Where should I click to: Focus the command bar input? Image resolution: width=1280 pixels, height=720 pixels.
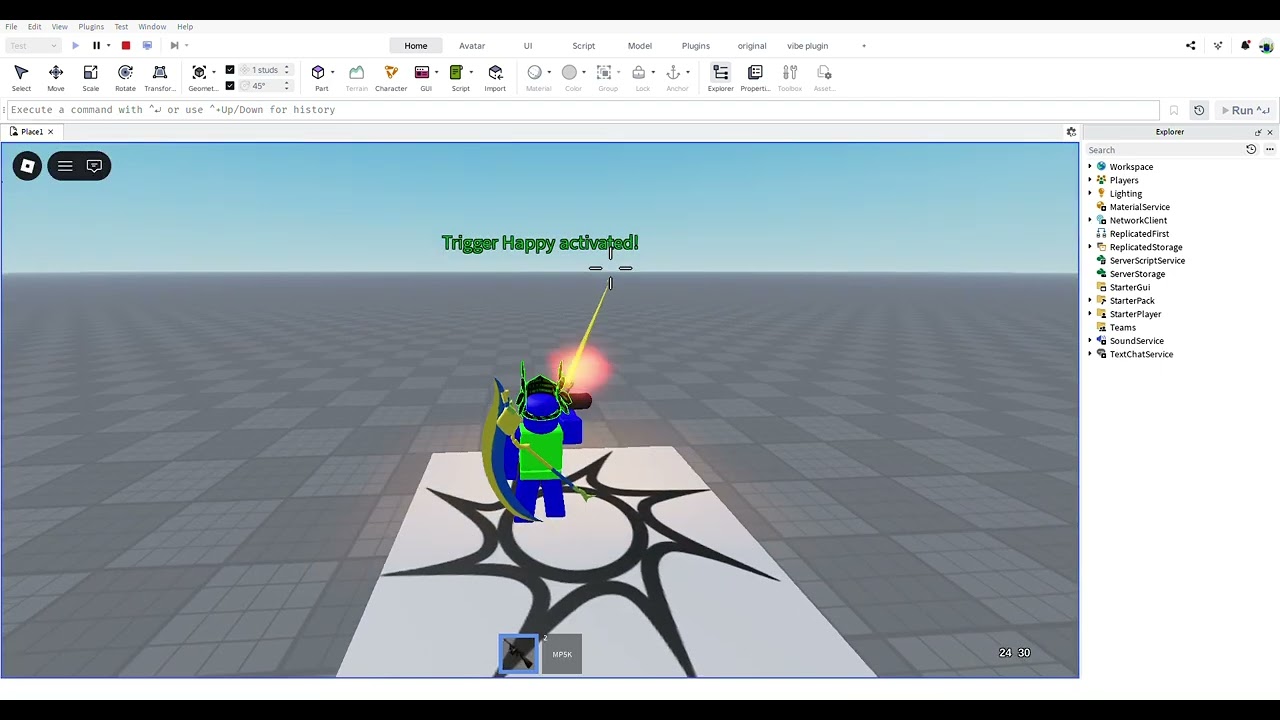[x=582, y=110]
